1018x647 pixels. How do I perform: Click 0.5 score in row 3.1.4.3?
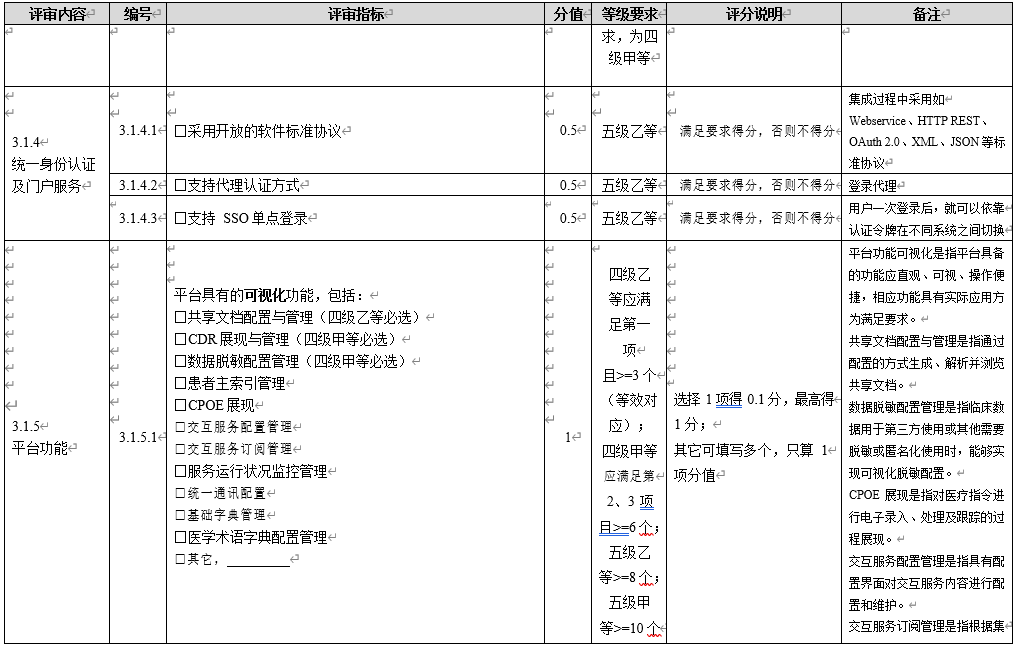click(569, 218)
